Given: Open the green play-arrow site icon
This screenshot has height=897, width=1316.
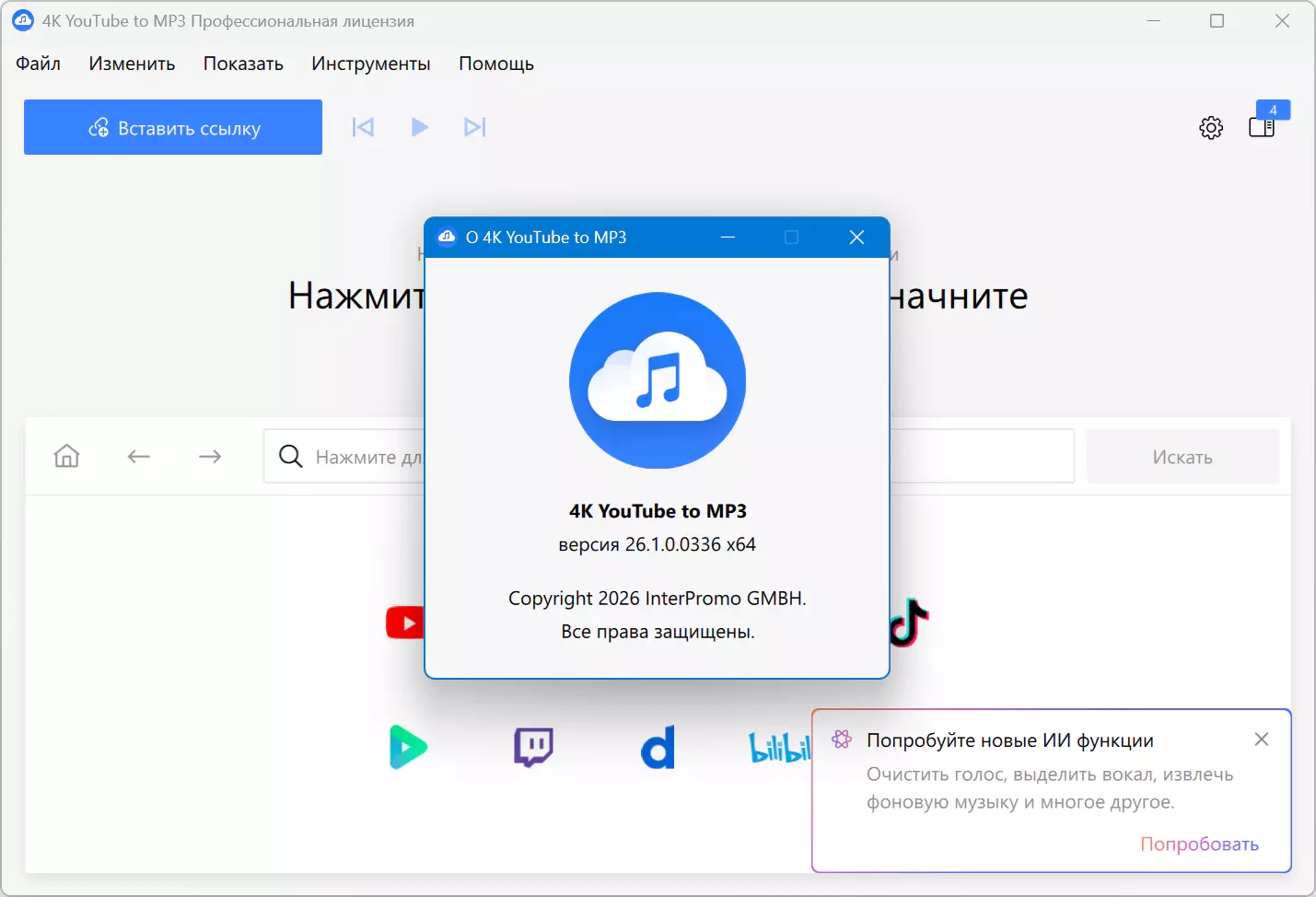Looking at the screenshot, I should pos(408,747).
